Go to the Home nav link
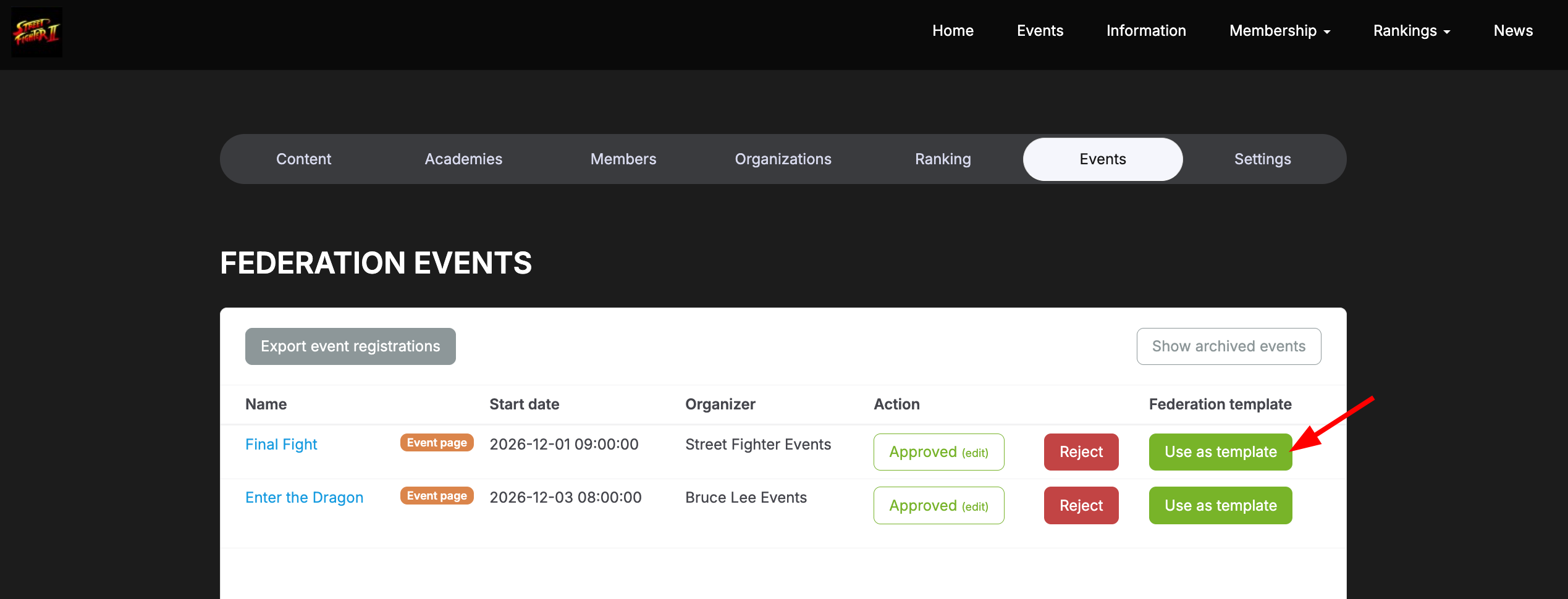Image resolution: width=1568 pixels, height=599 pixels. 953,31
